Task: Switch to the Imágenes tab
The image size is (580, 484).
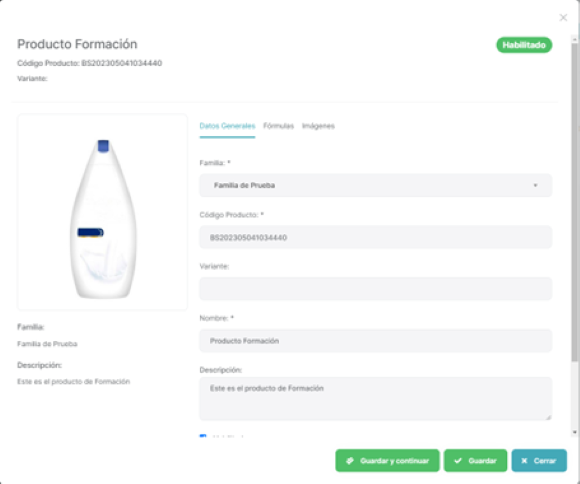Action: [318, 126]
